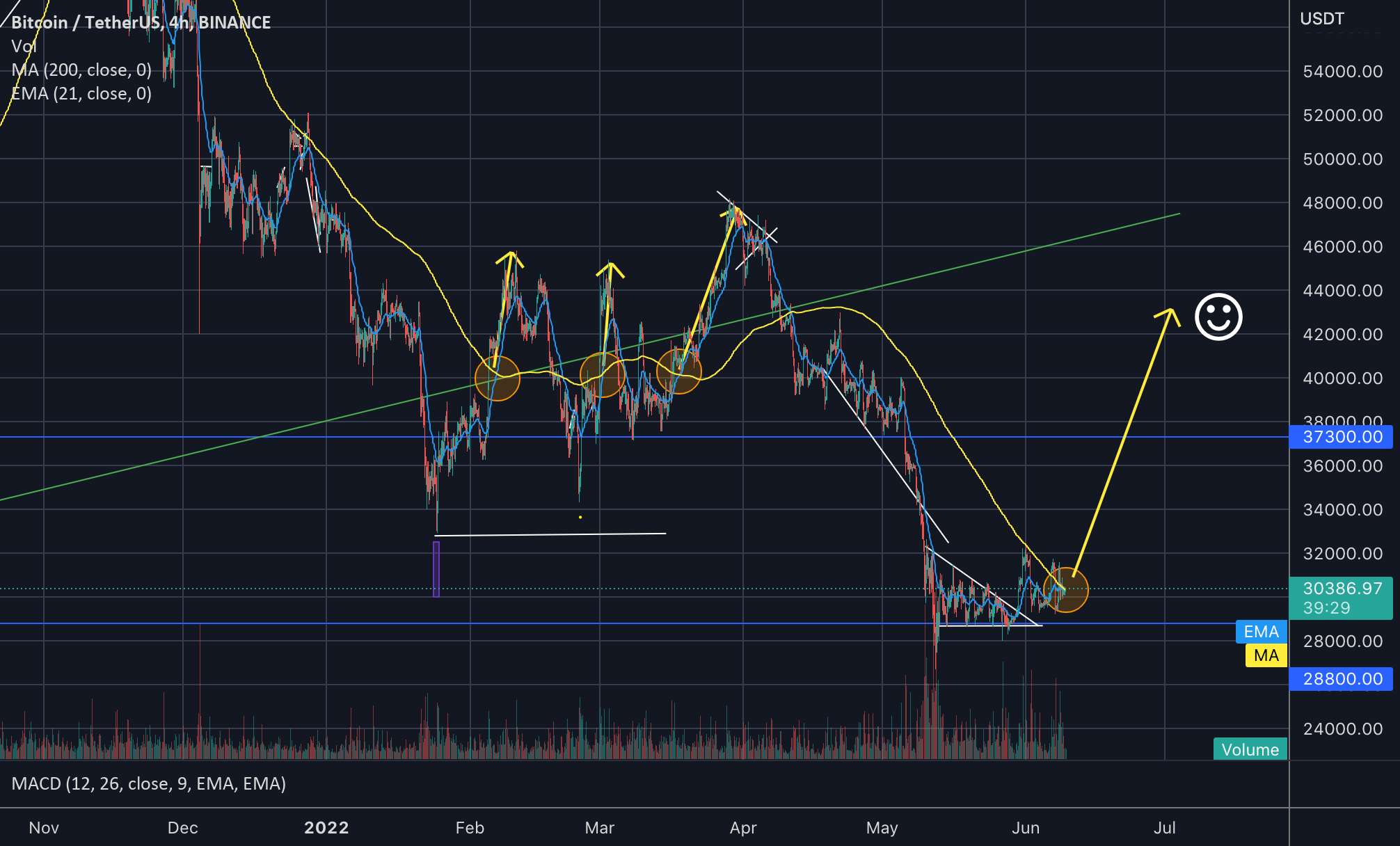This screenshot has height=846, width=1400.
Task: Select the orange circle near March
Action: (x=603, y=375)
